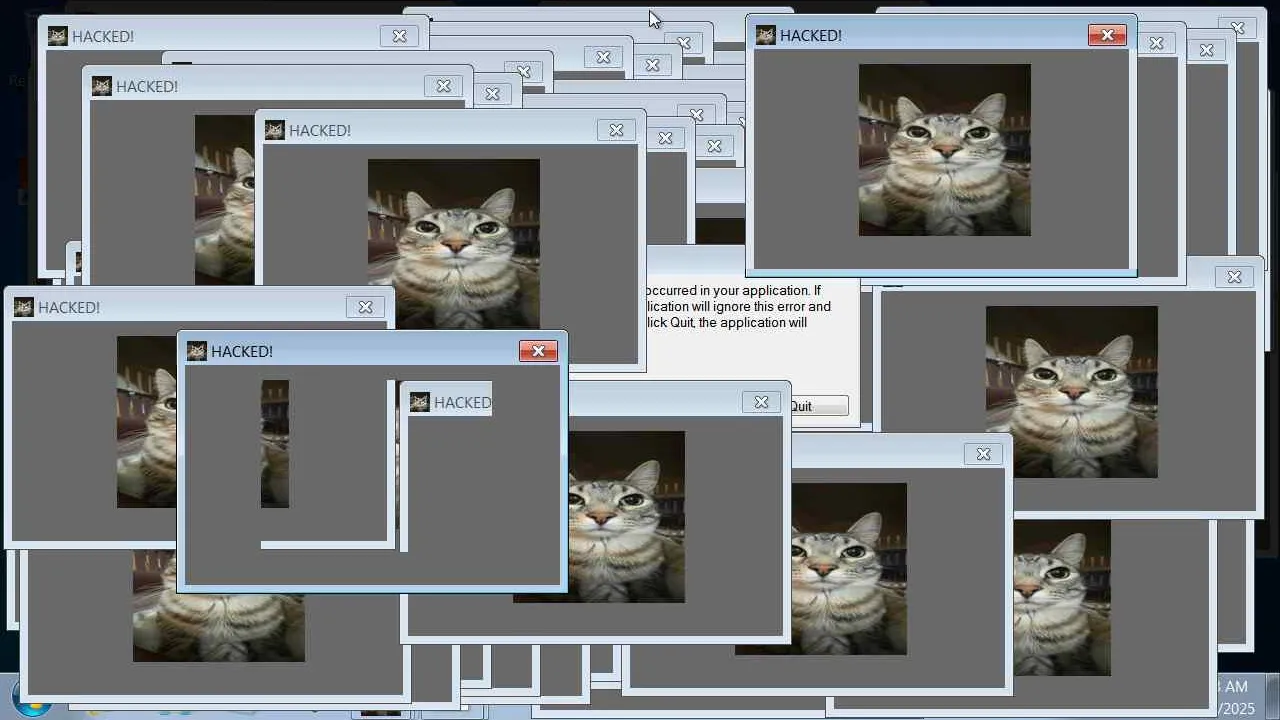Viewport: 1280px width, 720px height.
Task: Click the cat title-bar icon of the glitched HACKED! window with red X
Action: point(196,351)
